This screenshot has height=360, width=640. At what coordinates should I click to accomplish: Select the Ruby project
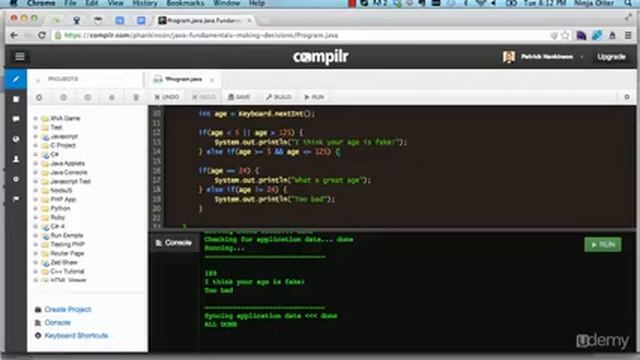[x=58, y=217]
